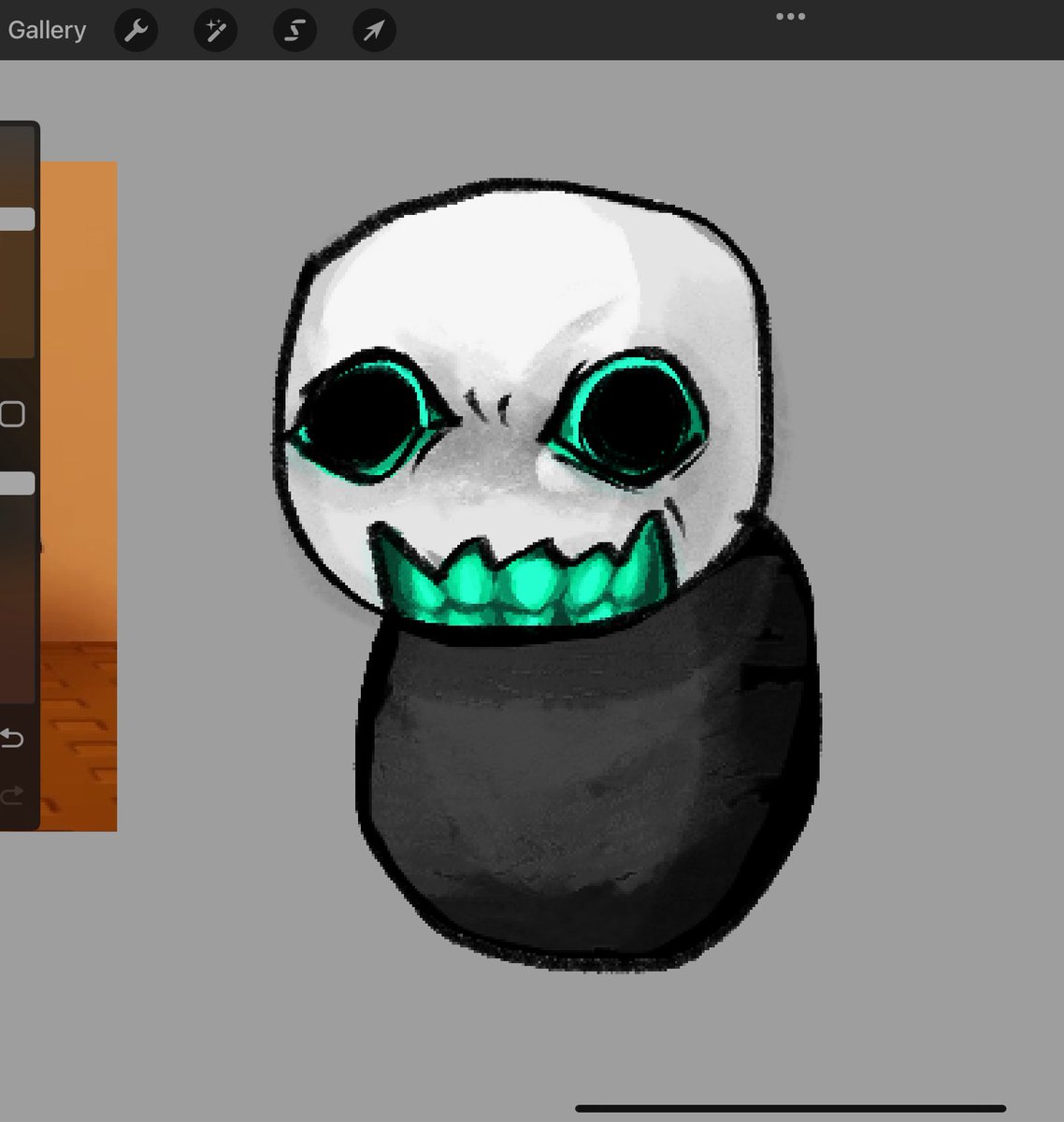Redo the last undone action
Viewport: 1064px width, 1122px height.
coord(11,796)
